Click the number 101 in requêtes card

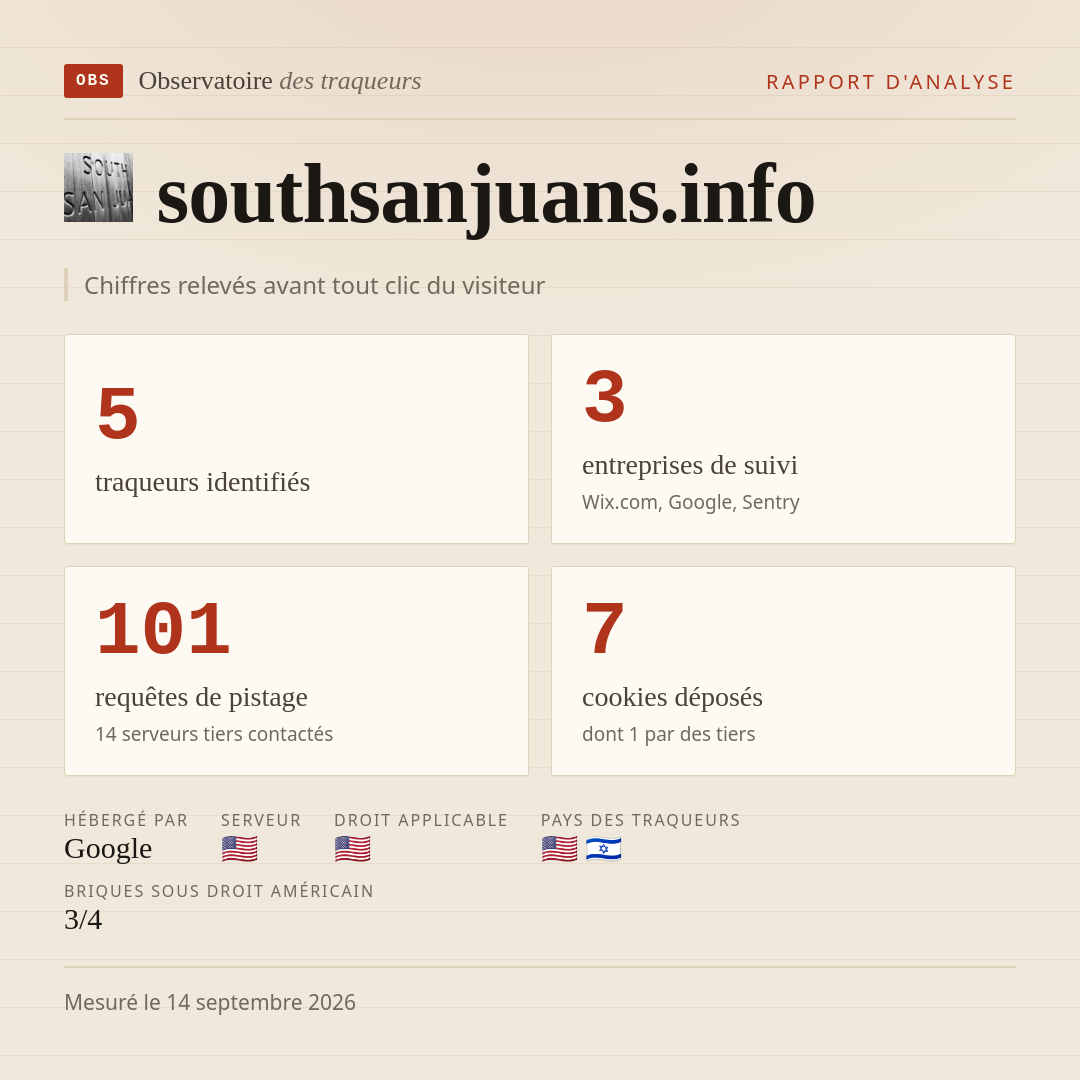click(163, 628)
